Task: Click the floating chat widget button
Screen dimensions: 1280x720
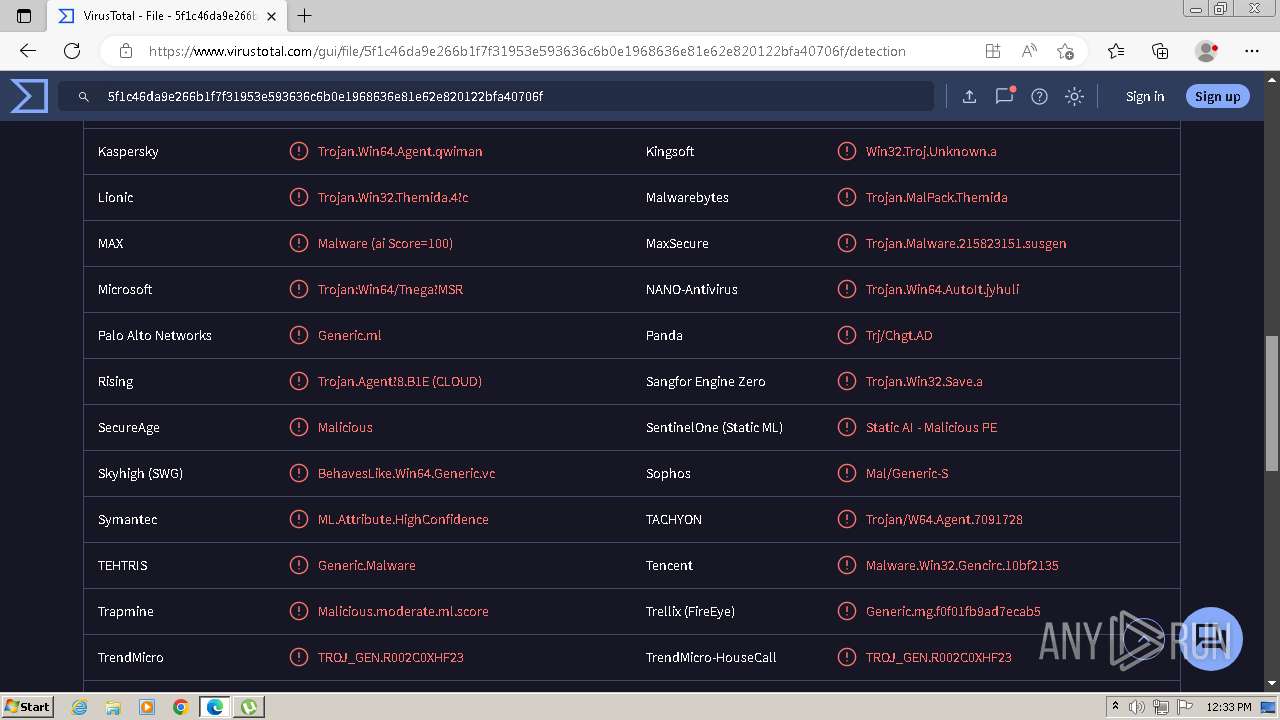Action: pyautogui.click(x=1212, y=638)
